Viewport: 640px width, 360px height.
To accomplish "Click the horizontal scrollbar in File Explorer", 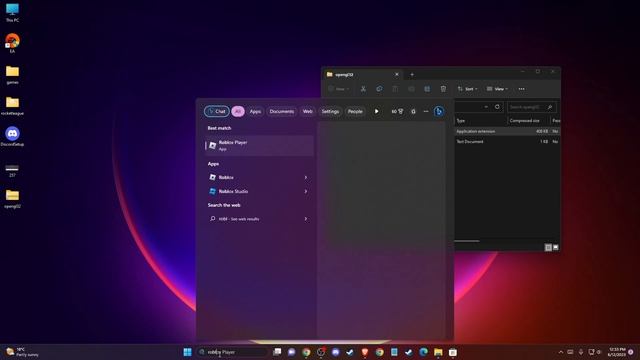I will [467, 241].
